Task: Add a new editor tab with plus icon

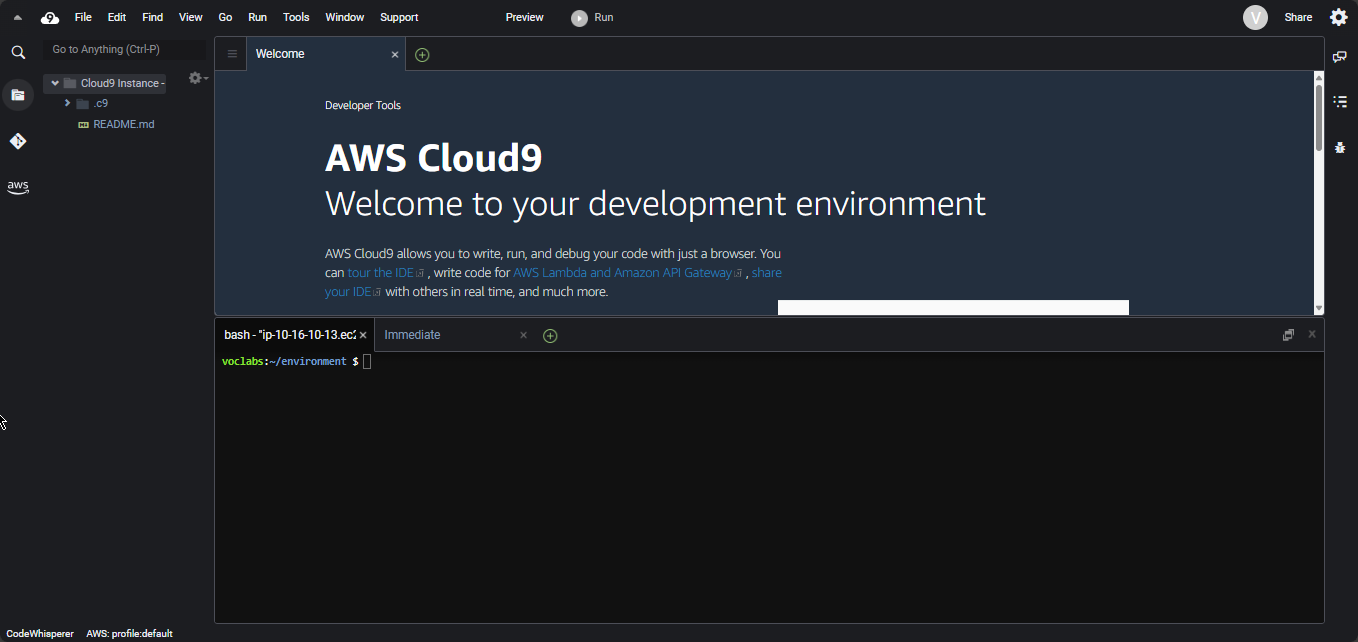Action: point(422,55)
